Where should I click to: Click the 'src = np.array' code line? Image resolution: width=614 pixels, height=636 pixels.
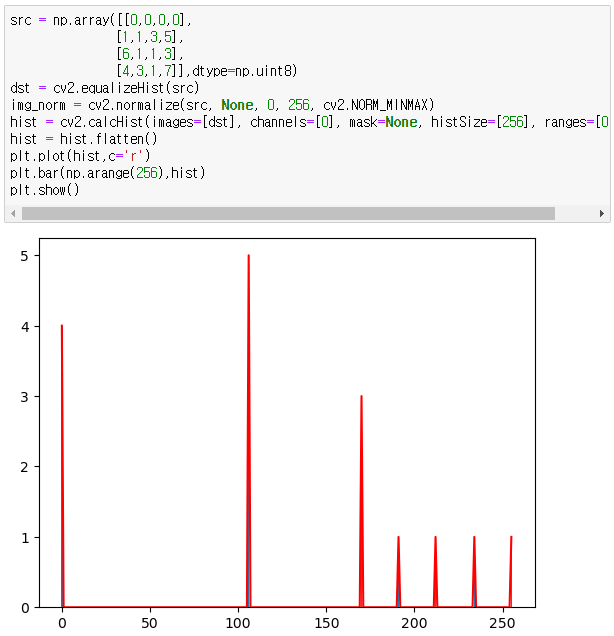tap(101, 20)
